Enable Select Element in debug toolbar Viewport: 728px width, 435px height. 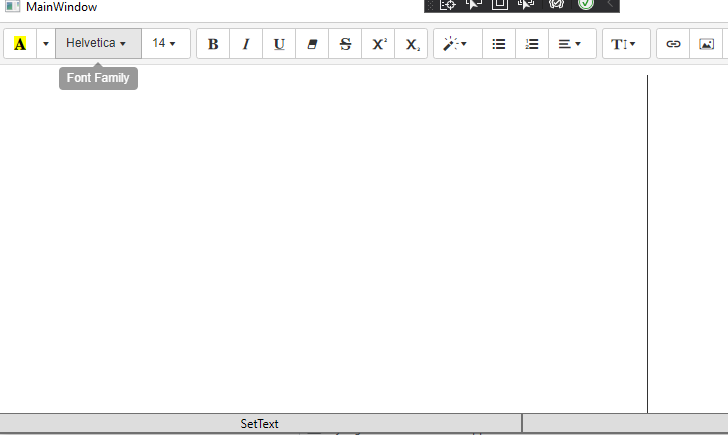(x=474, y=5)
